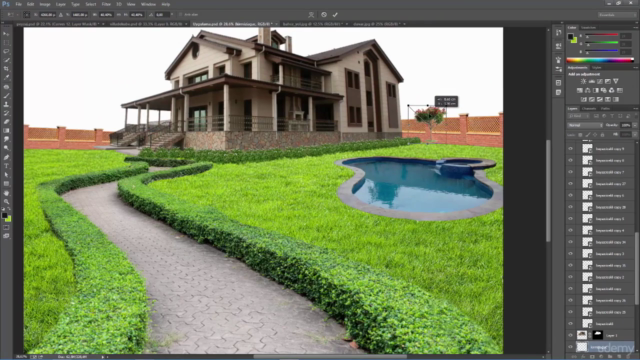
Task: Add a Black & White adjustment
Action: [x=596, y=90]
